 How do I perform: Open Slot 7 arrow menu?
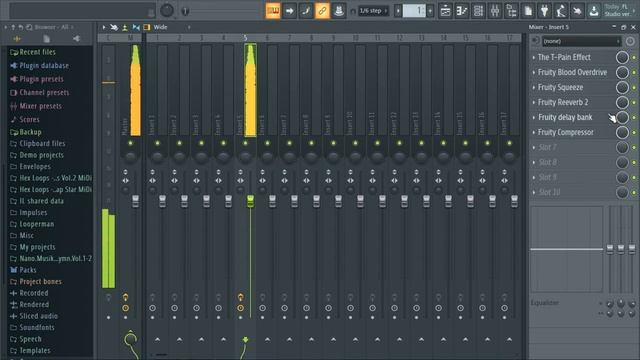tap(534, 147)
